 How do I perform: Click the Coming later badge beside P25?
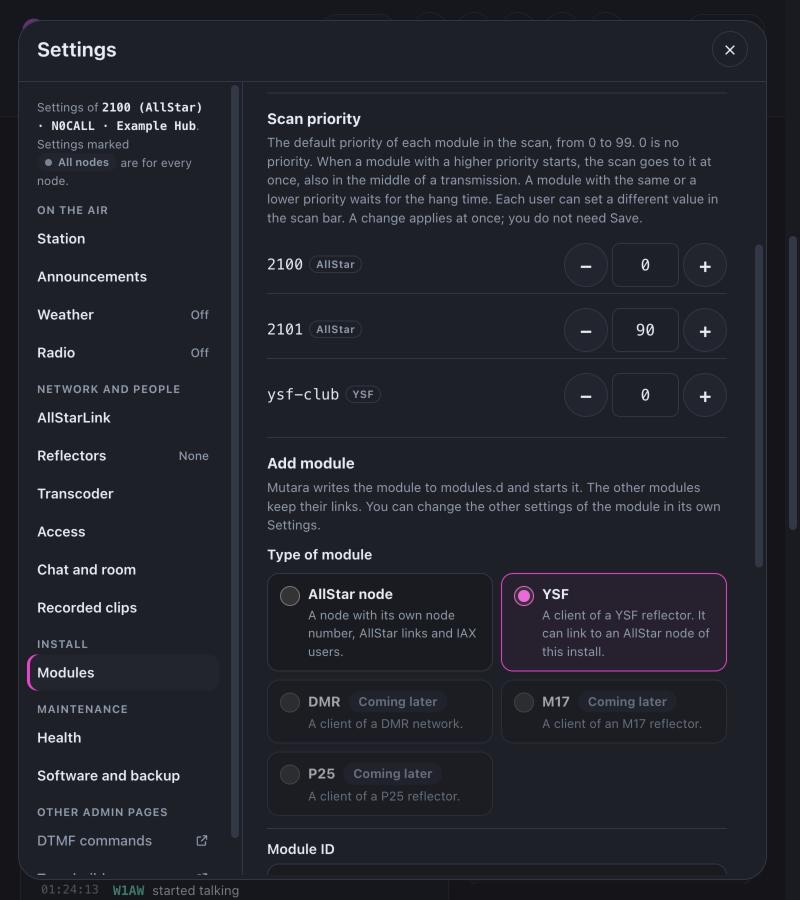[x=393, y=774]
